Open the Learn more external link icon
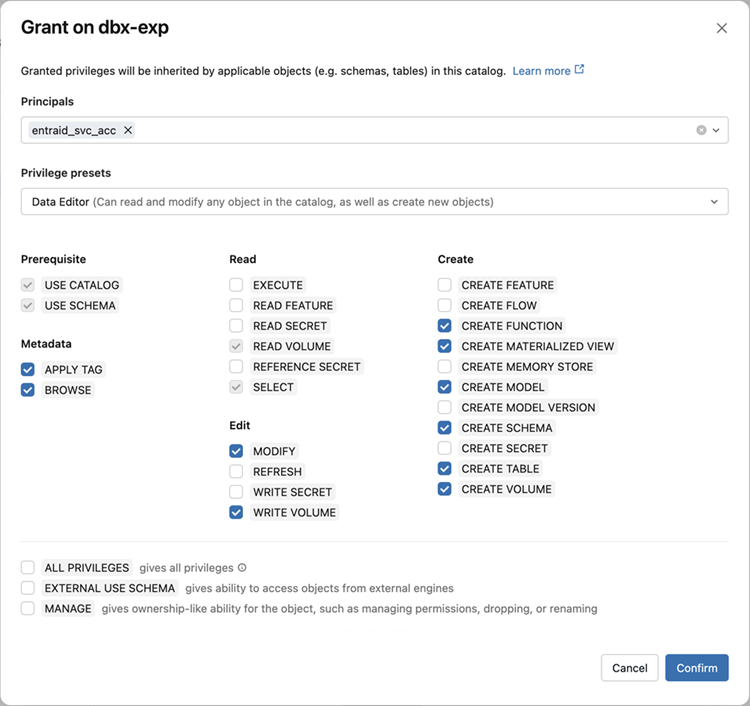 pos(579,69)
